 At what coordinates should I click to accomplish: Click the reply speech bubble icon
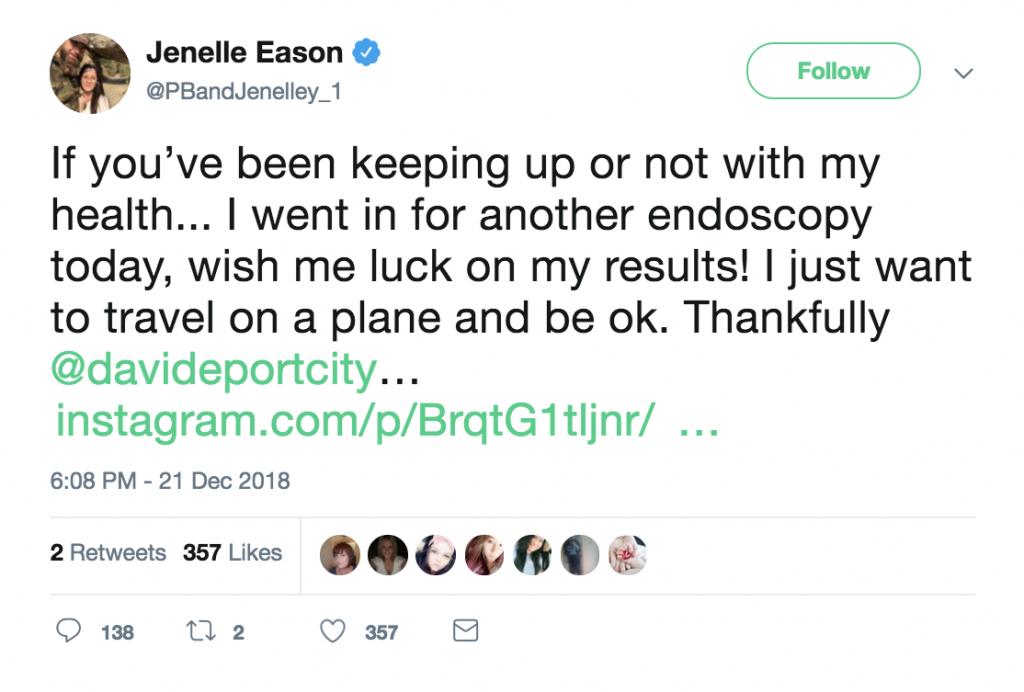[x=70, y=631]
